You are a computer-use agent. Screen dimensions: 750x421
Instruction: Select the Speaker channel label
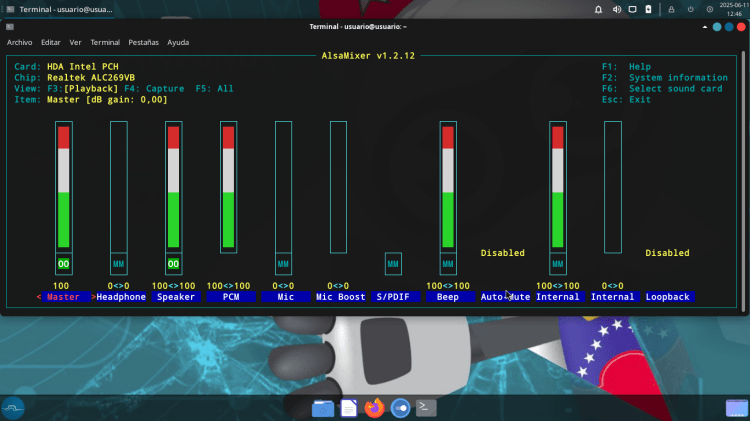click(x=175, y=297)
